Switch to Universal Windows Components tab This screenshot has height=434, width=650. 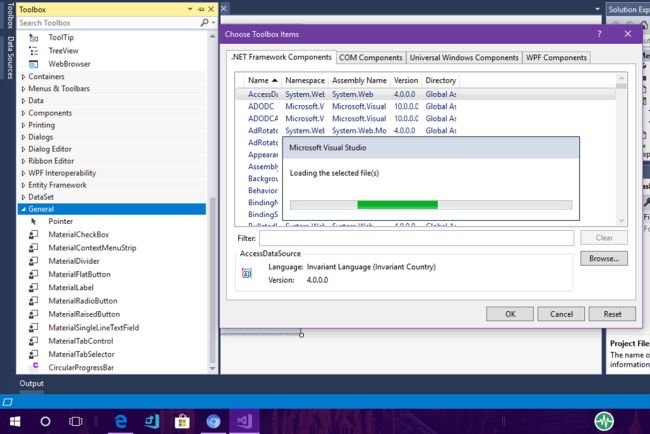[x=464, y=58]
